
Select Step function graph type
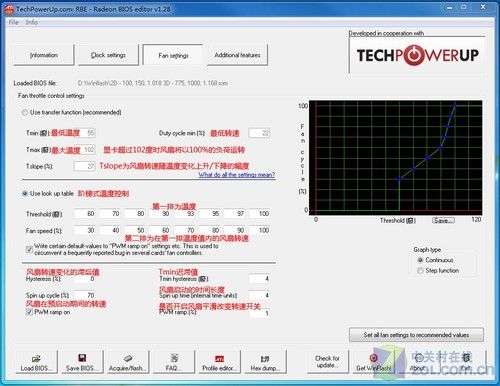(420, 271)
